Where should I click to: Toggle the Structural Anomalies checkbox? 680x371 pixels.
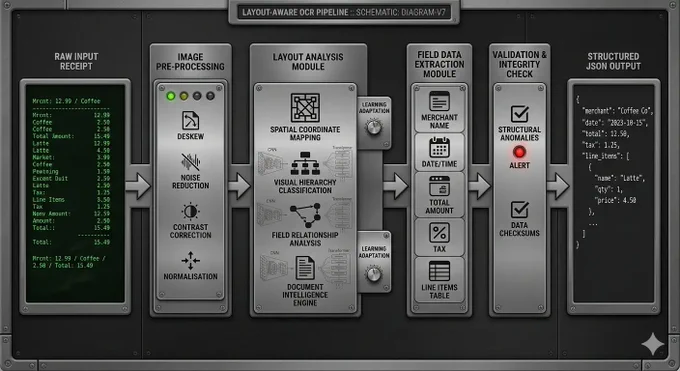pos(520,114)
